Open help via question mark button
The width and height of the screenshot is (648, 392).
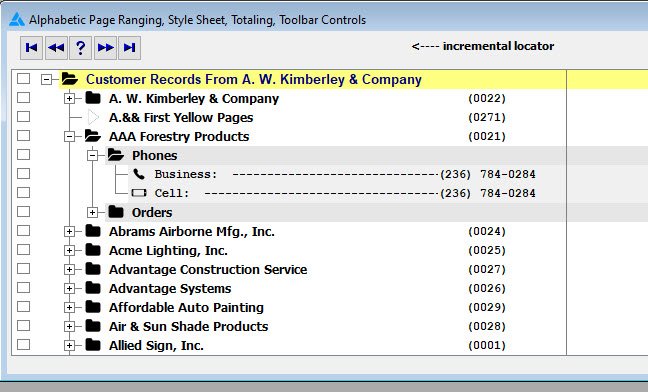click(x=80, y=48)
